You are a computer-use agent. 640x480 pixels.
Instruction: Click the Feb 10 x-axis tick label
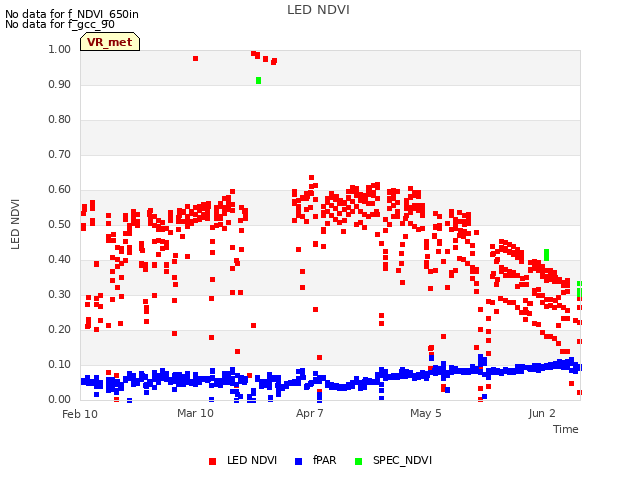click(80, 414)
